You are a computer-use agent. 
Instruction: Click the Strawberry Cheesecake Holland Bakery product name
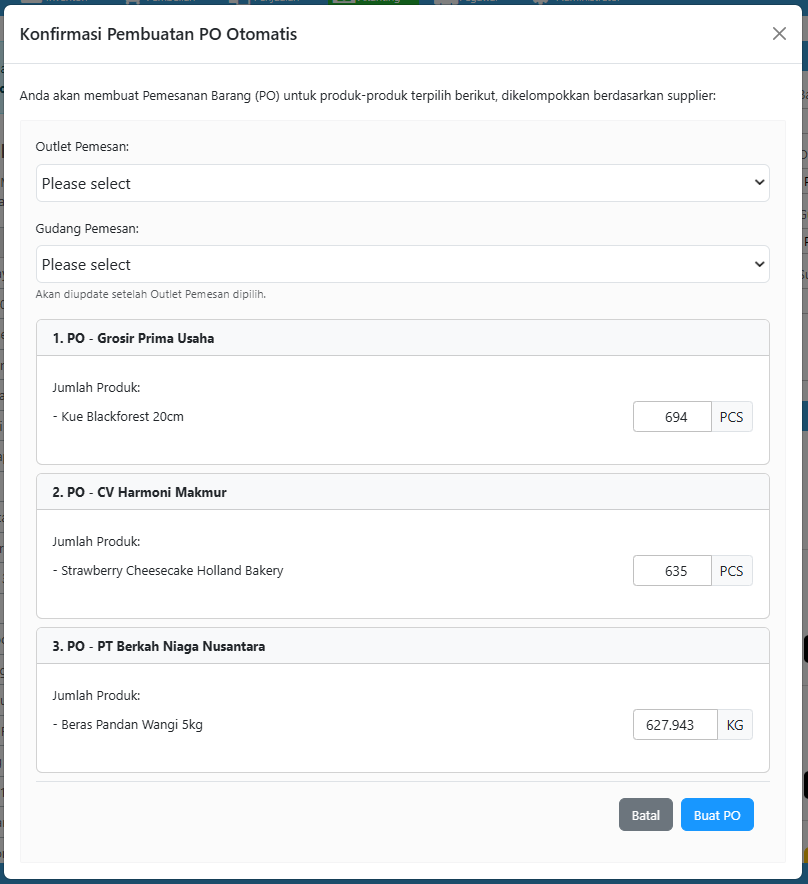click(172, 571)
